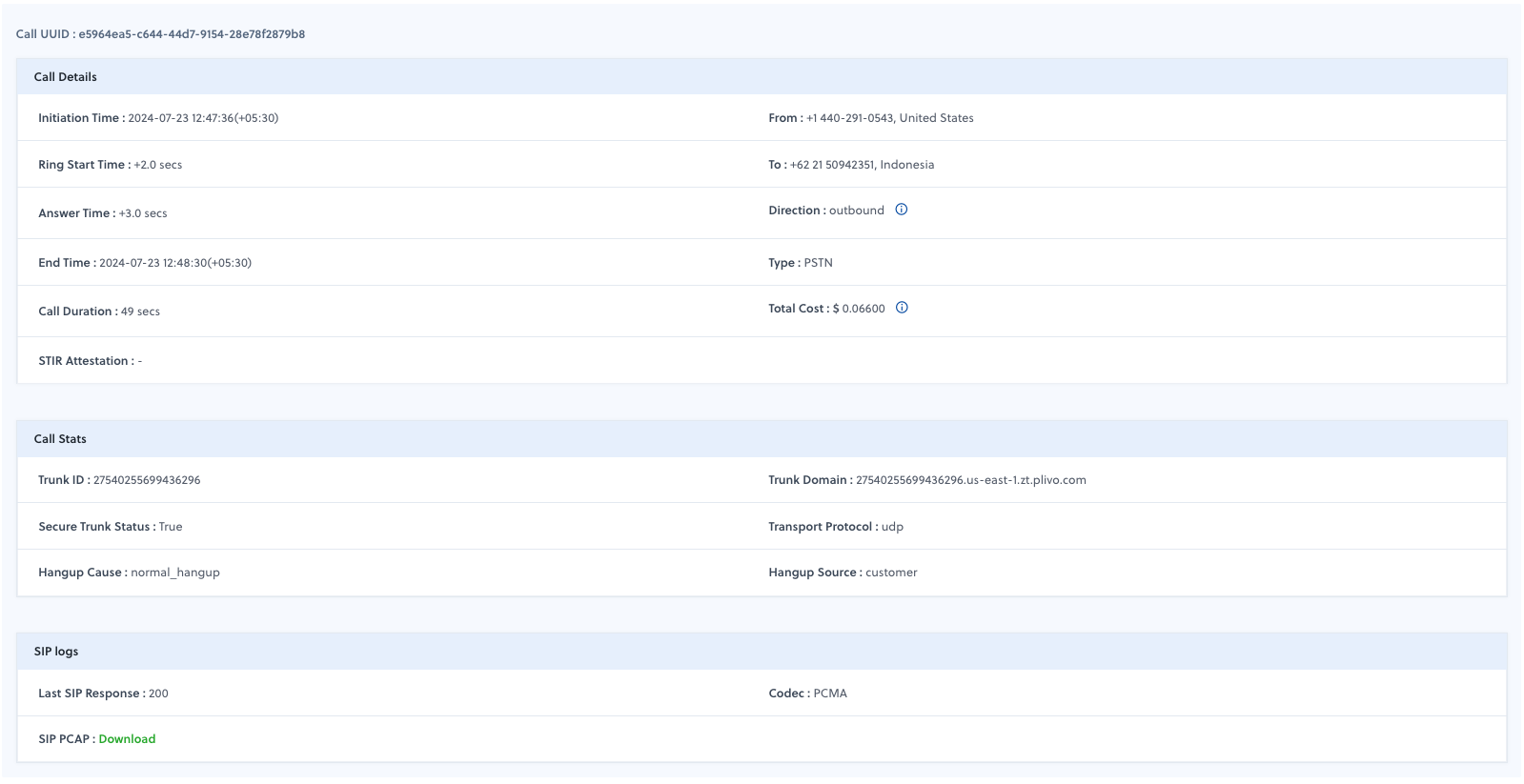Viewport: 1524px width, 784px height.
Task: Click the From phone number +1 440-291-0543
Action: coord(849,118)
